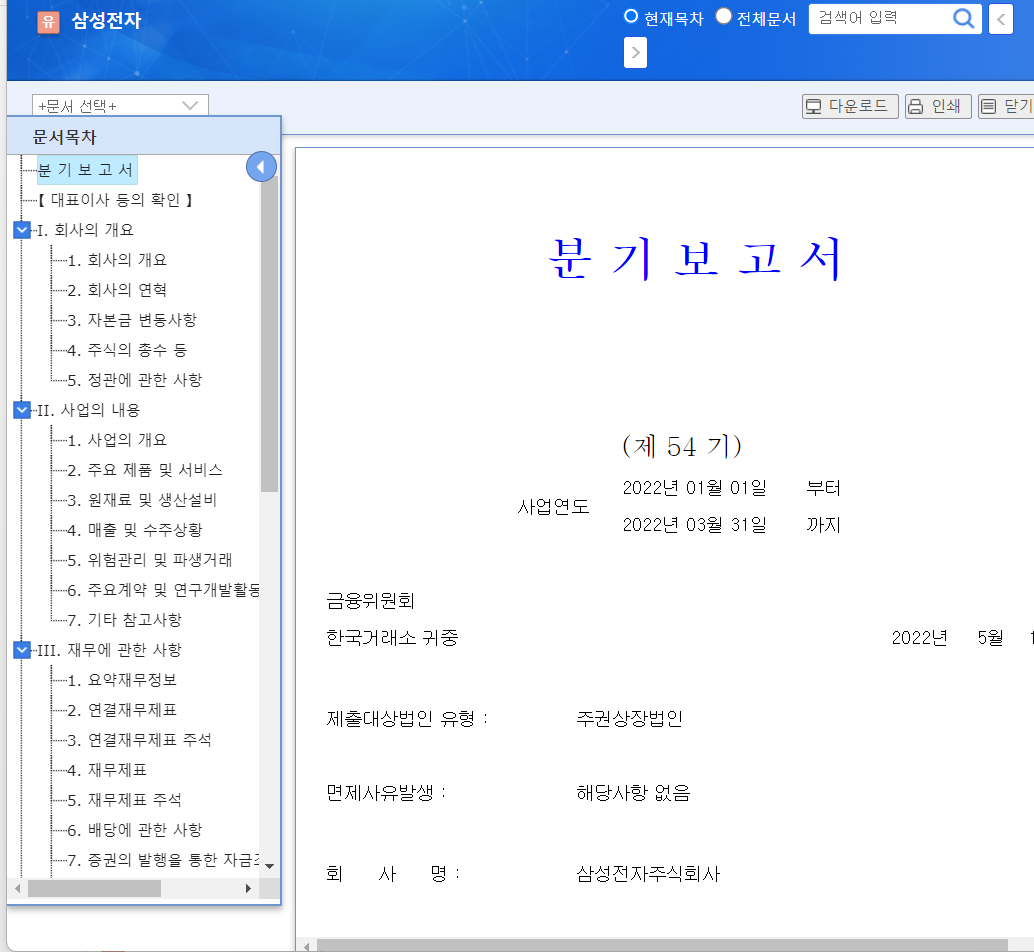
Task: Open 7. 증권의 발행을 통한 자금 entry
Action: tap(164, 860)
